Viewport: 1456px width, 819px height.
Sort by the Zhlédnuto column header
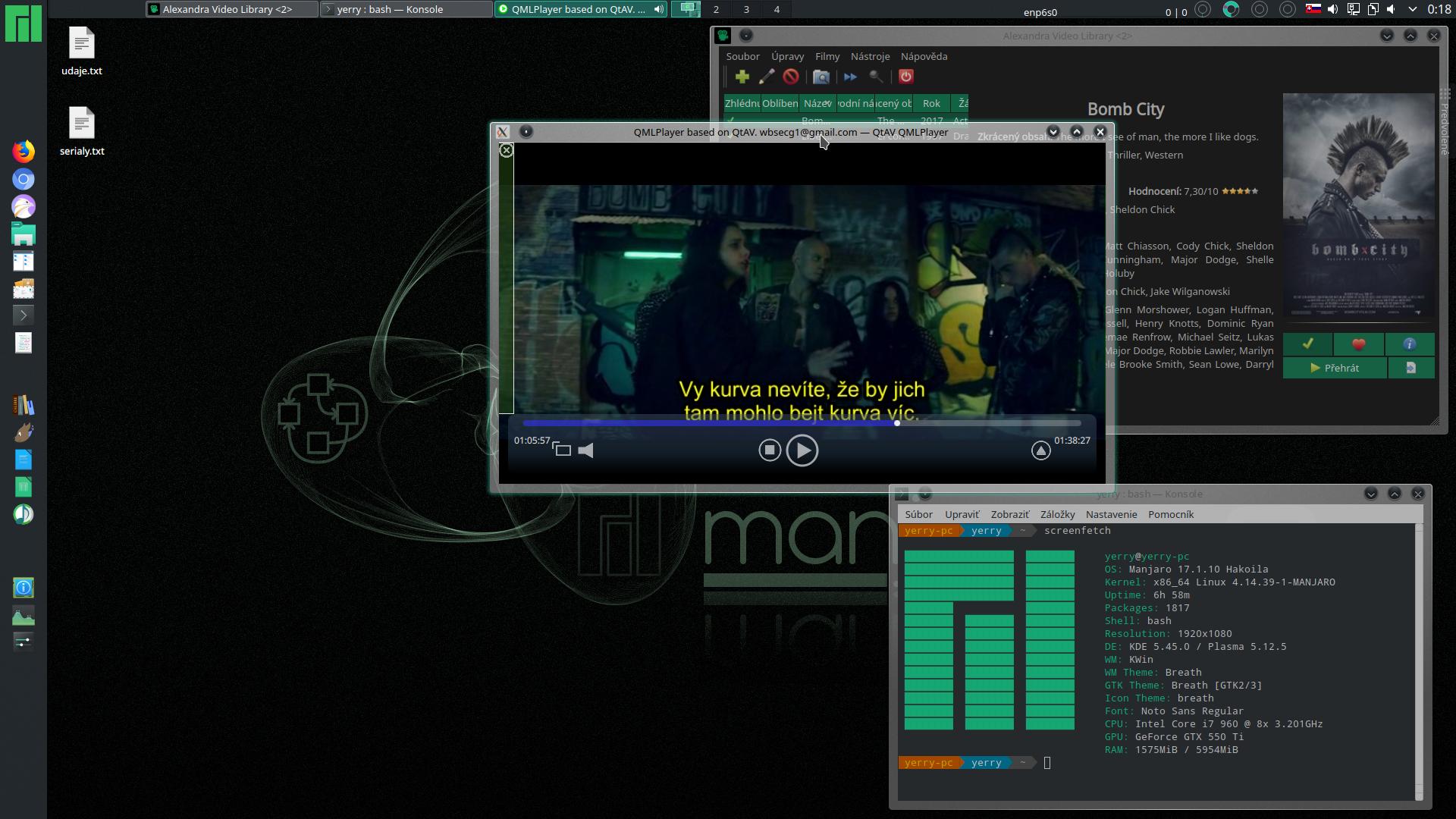click(x=742, y=103)
